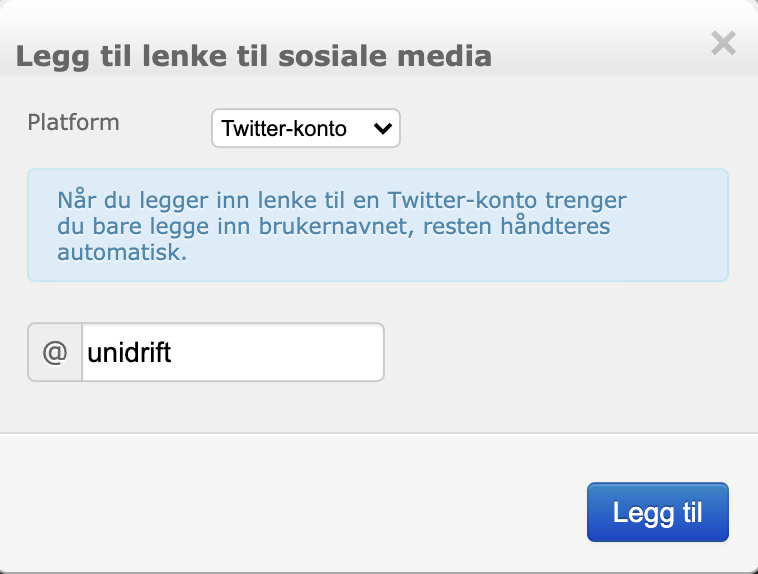Focus the username field containing unidrift

coord(233,352)
